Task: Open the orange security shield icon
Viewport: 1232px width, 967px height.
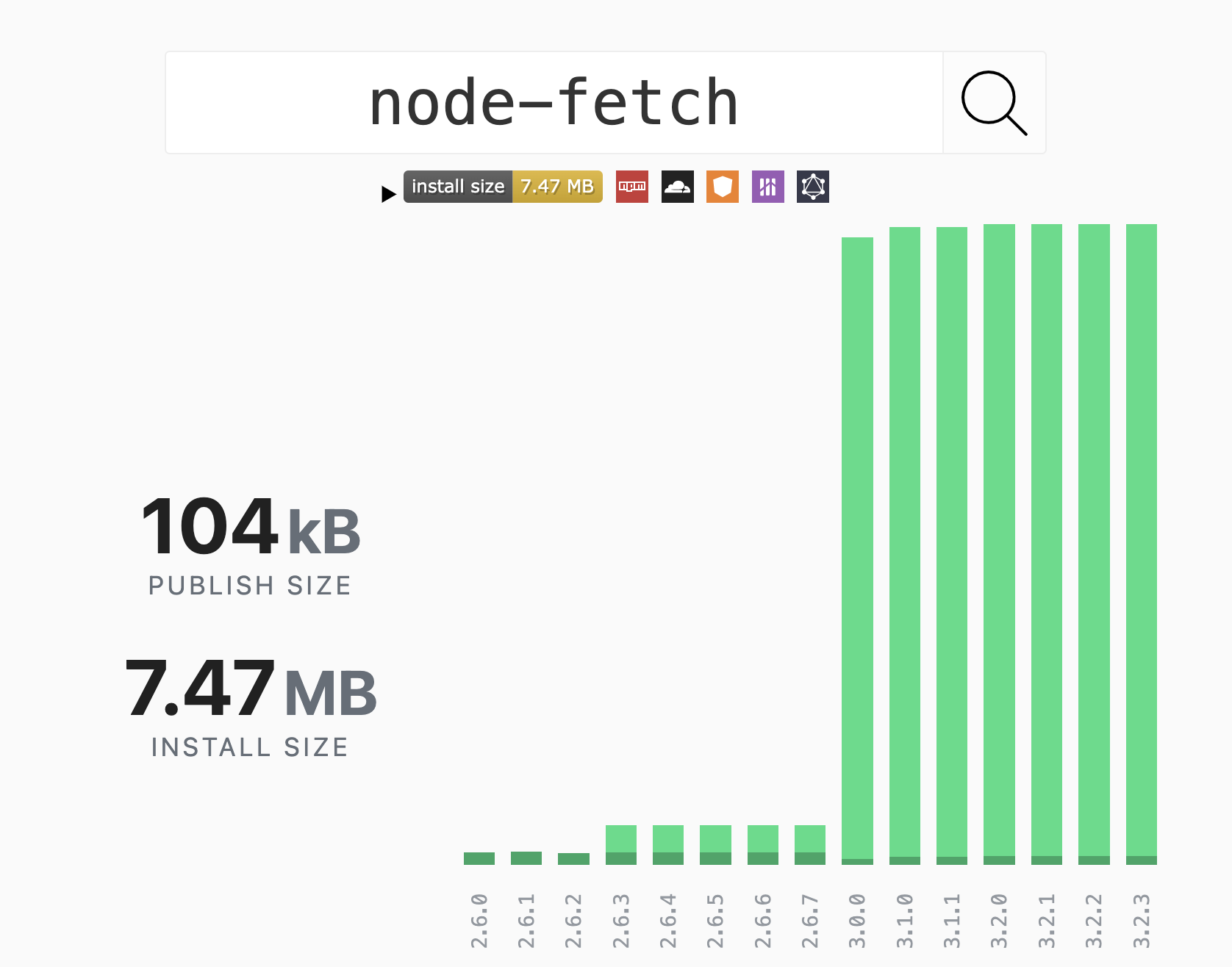Action: pyautogui.click(x=722, y=187)
